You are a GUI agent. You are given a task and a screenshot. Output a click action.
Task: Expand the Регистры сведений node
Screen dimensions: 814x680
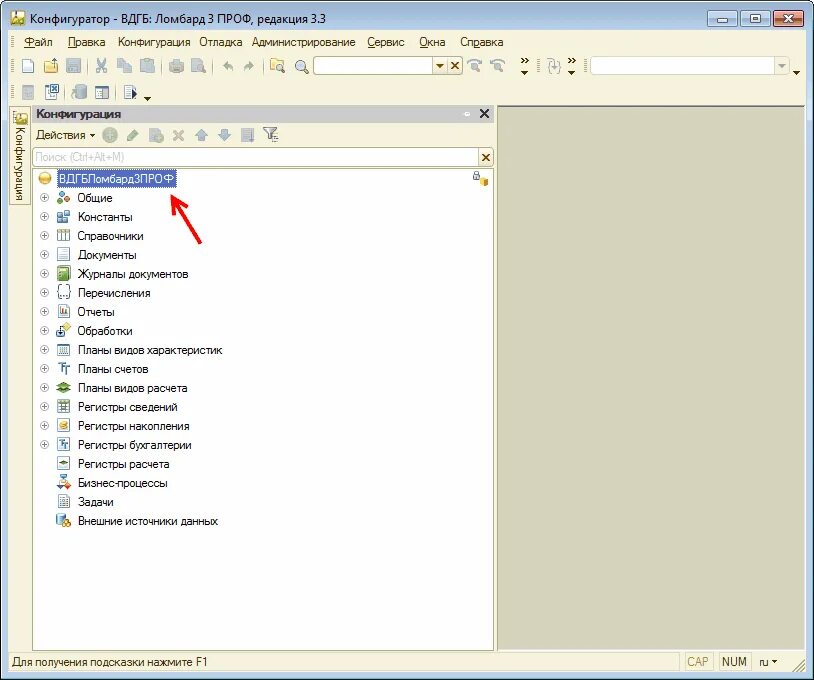click(45, 406)
